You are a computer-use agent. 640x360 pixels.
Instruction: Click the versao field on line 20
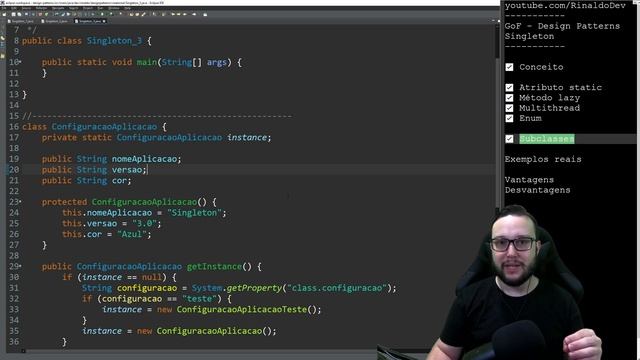[x=127, y=169]
